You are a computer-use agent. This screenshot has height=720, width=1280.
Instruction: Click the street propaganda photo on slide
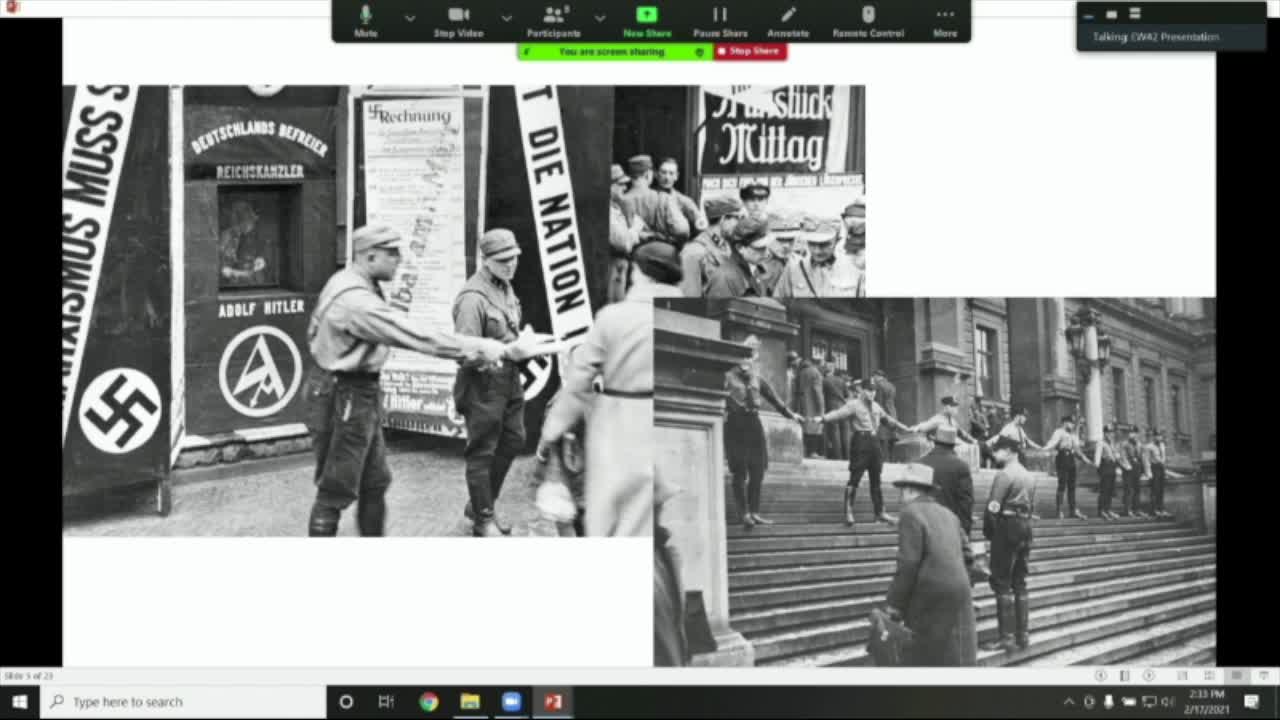pos(464,311)
